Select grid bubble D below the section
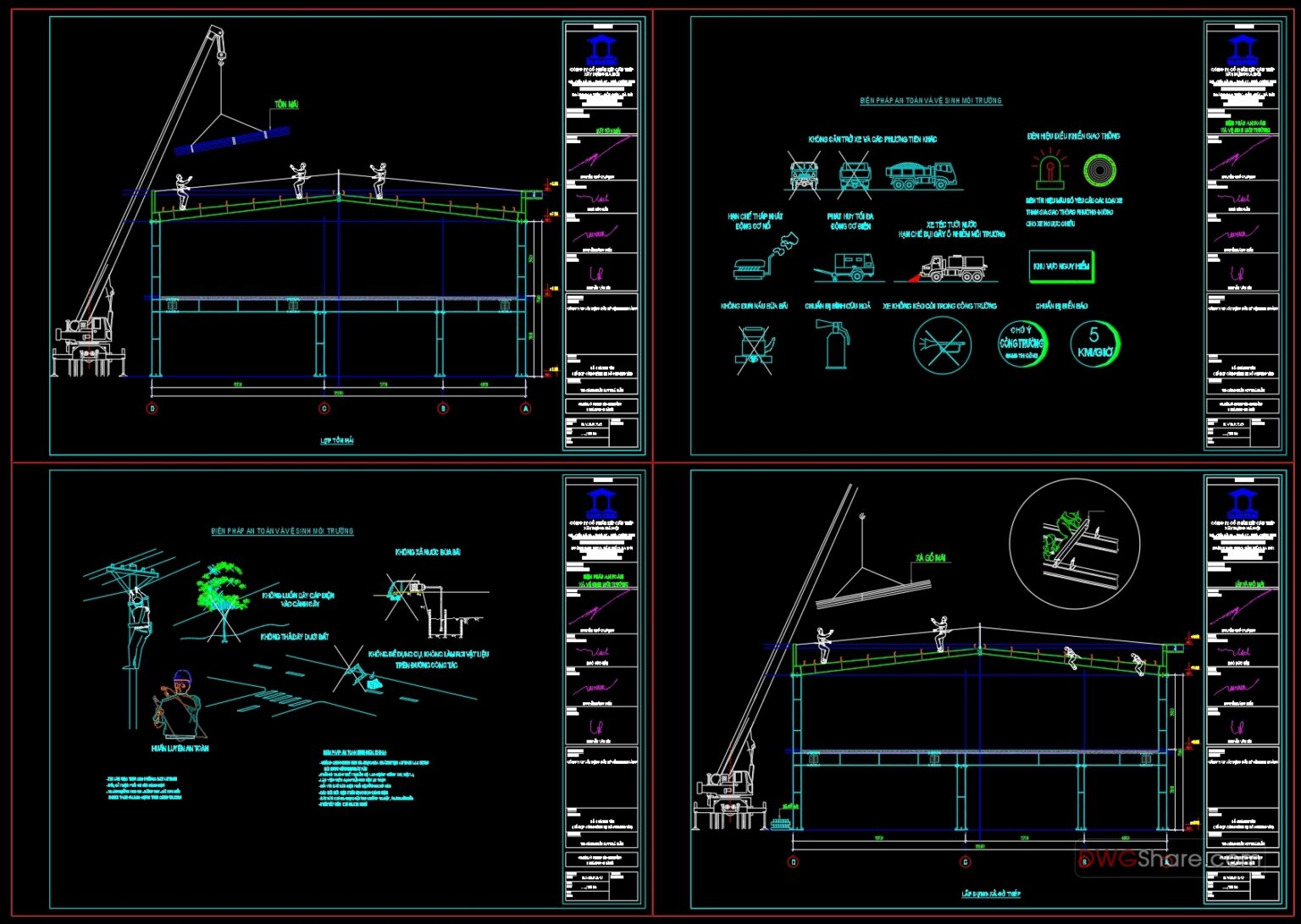The height and width of the screenshot is (924, 1301). point(152,407)
